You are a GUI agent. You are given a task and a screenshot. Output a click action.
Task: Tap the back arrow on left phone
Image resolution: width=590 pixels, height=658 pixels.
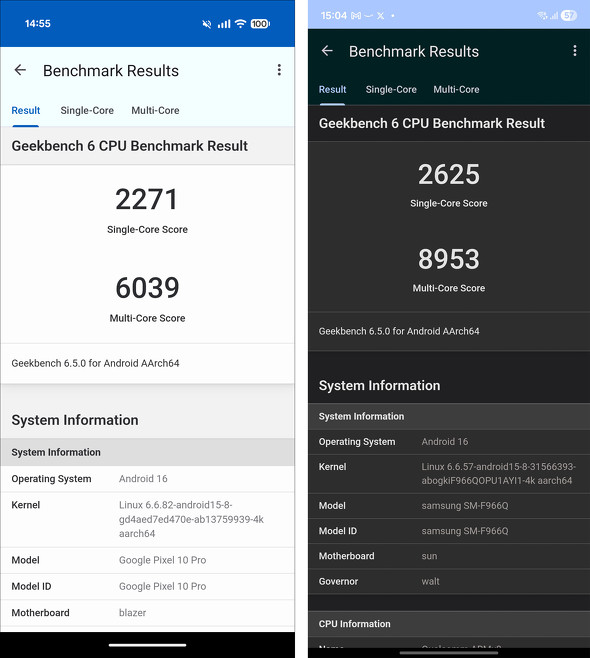20,70
